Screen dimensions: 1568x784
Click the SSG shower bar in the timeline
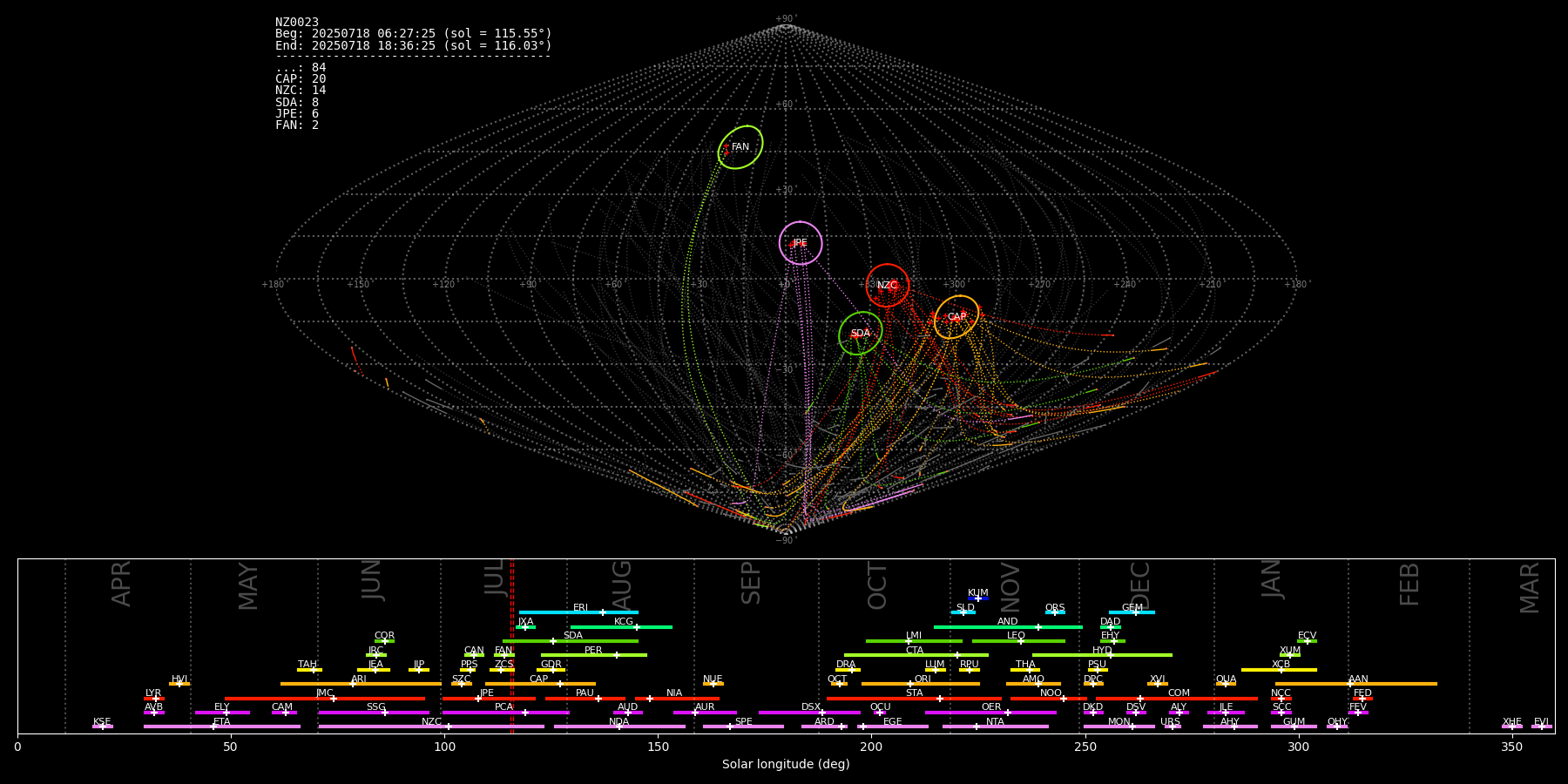pos(374,713)
